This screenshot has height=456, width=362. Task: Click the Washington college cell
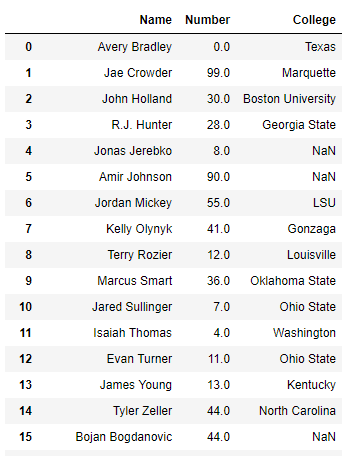point(304,333)
